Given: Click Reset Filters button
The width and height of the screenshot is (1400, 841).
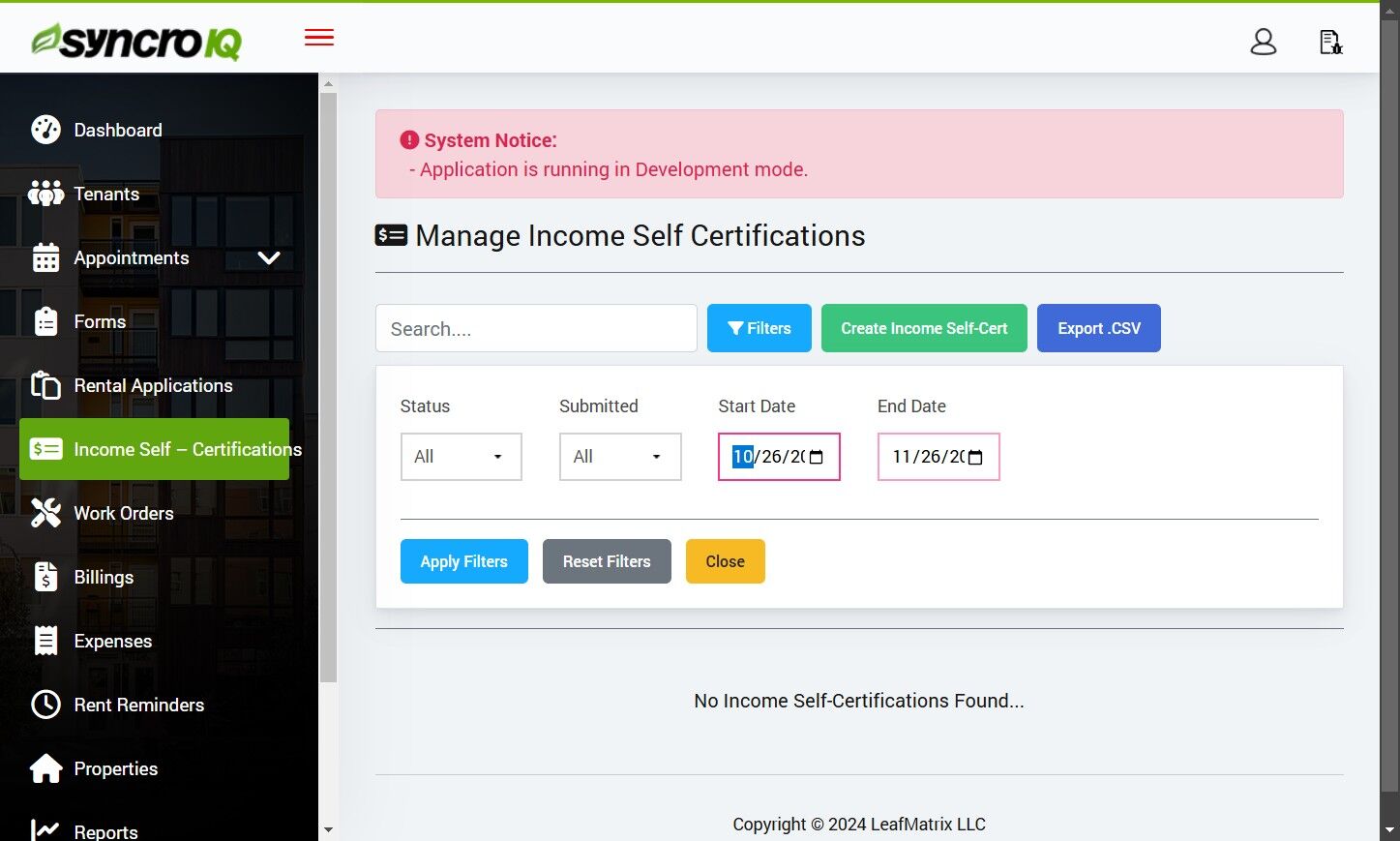Looking at the screenshot, I should pyautogui.click(x=607, y=561).
